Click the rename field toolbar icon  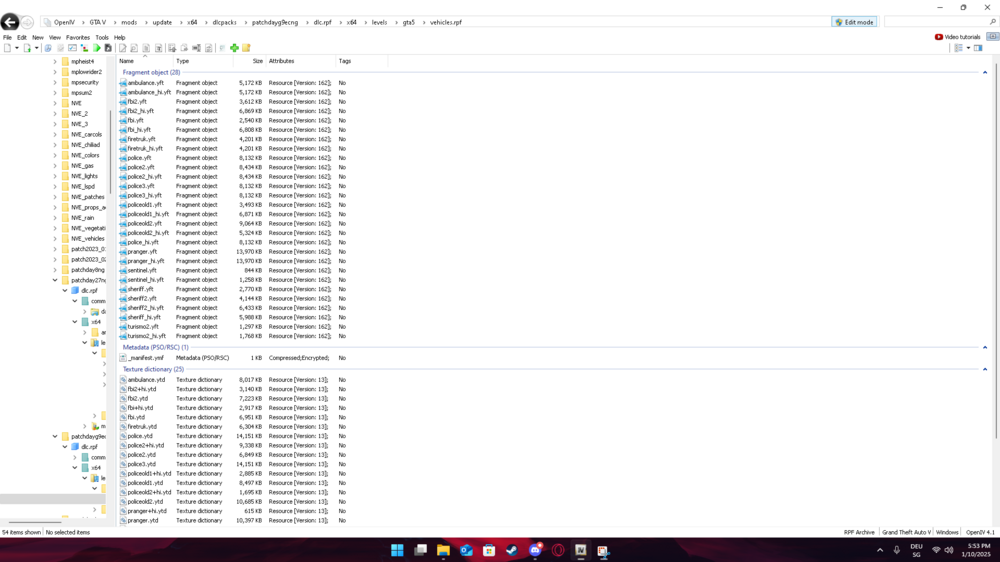pos(196,48)
